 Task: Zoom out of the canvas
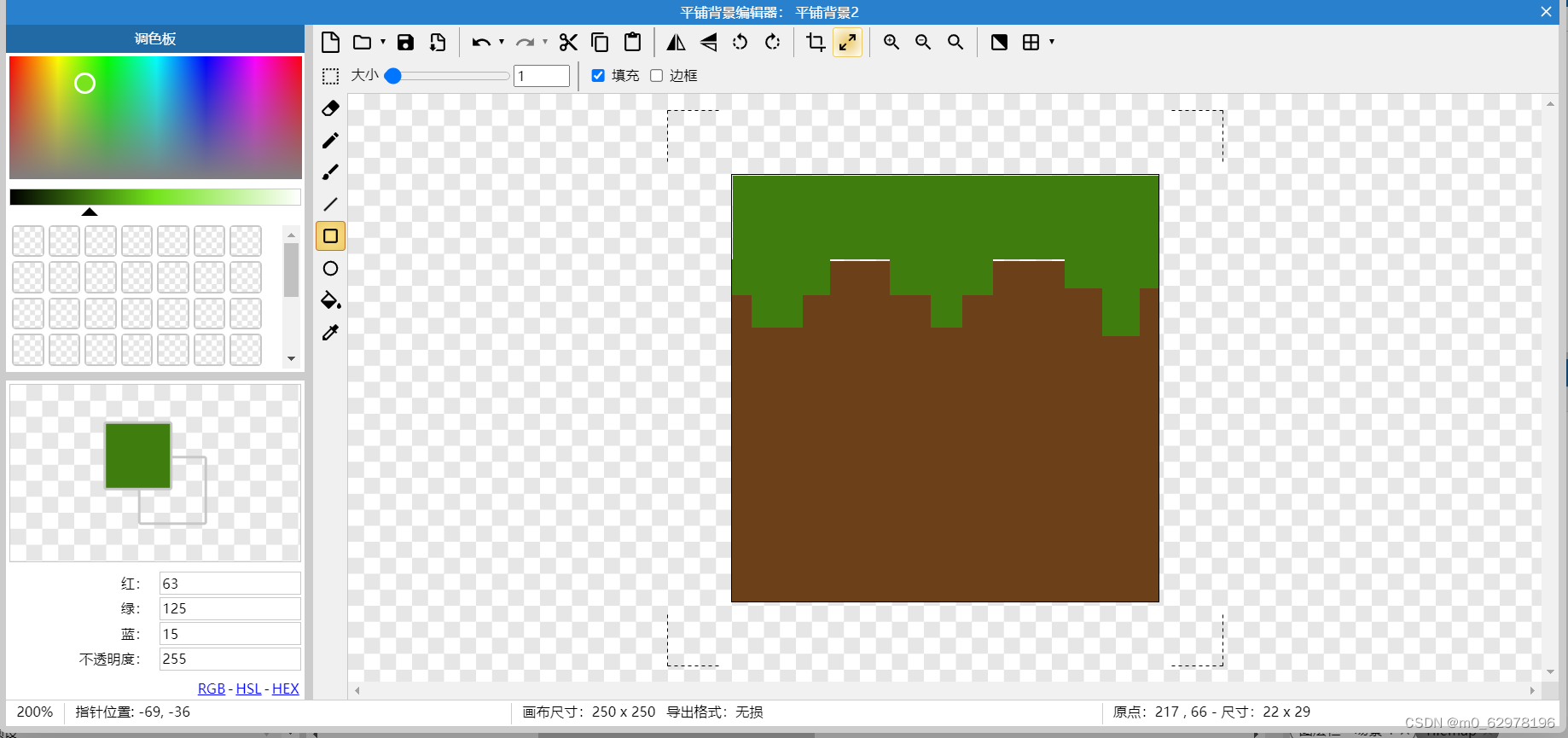tap(923, 42)
